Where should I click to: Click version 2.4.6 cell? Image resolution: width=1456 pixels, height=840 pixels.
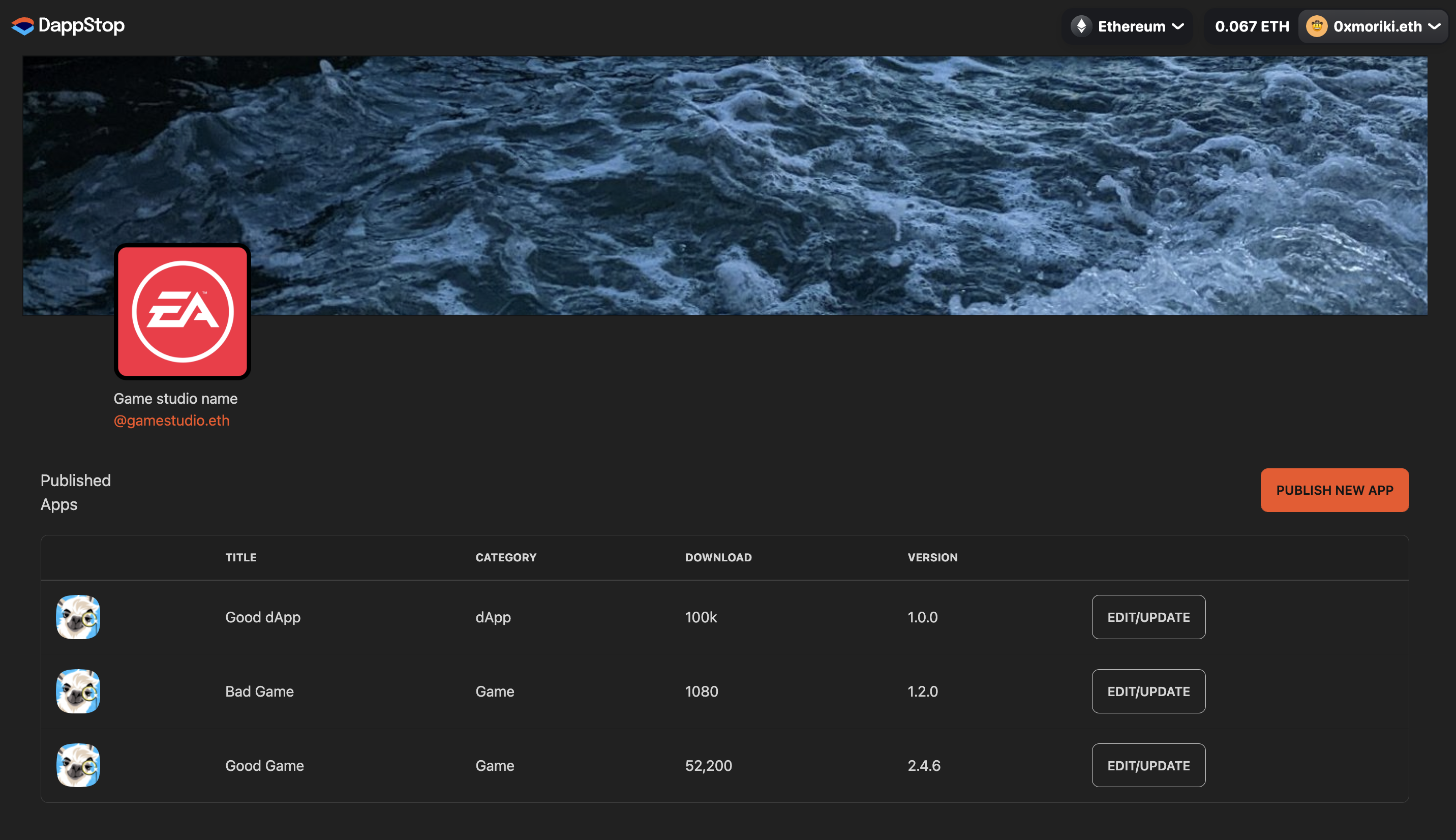pos(924,766)
